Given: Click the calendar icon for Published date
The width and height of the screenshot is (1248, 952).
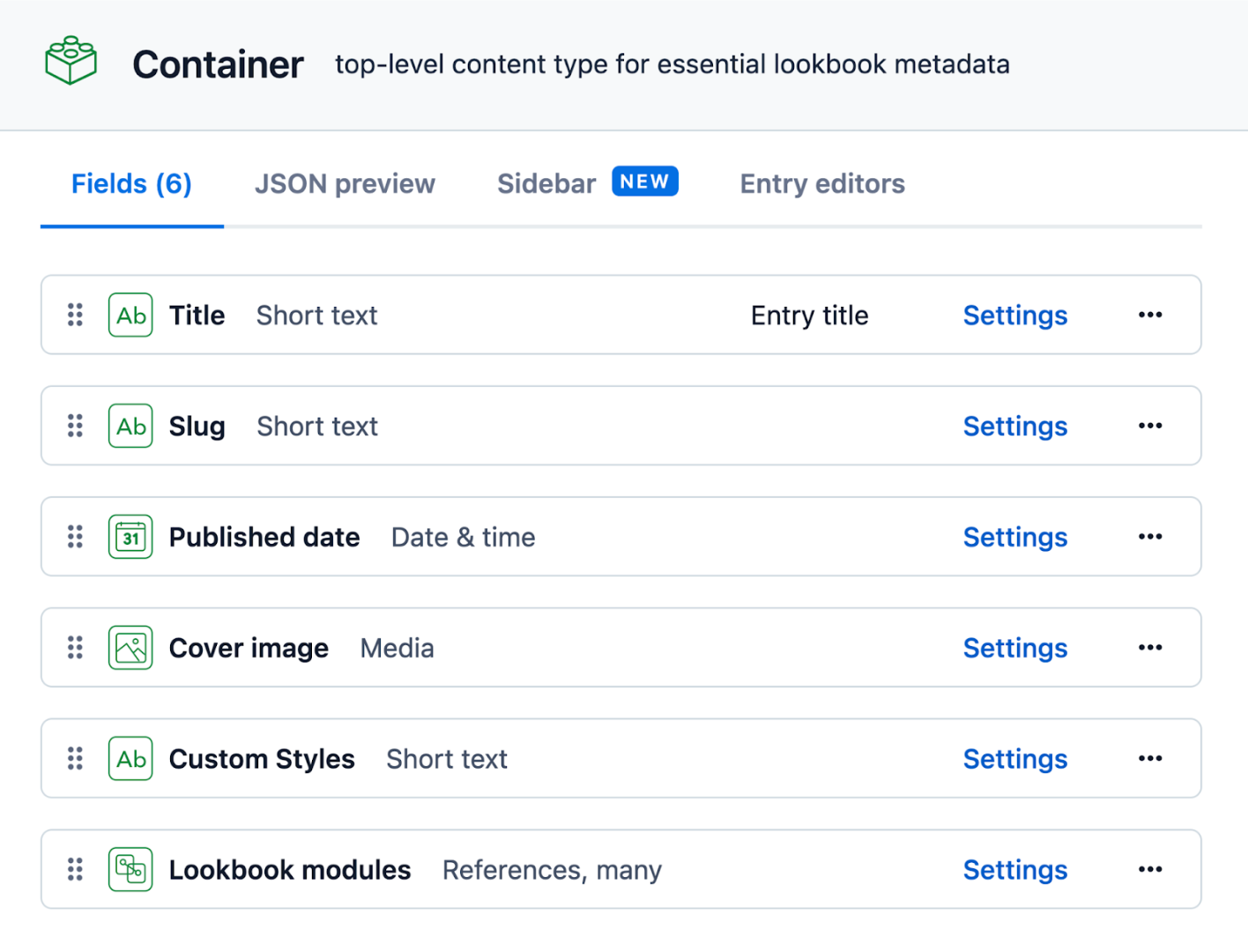Looking at the screenshot, I should point(130,536).
